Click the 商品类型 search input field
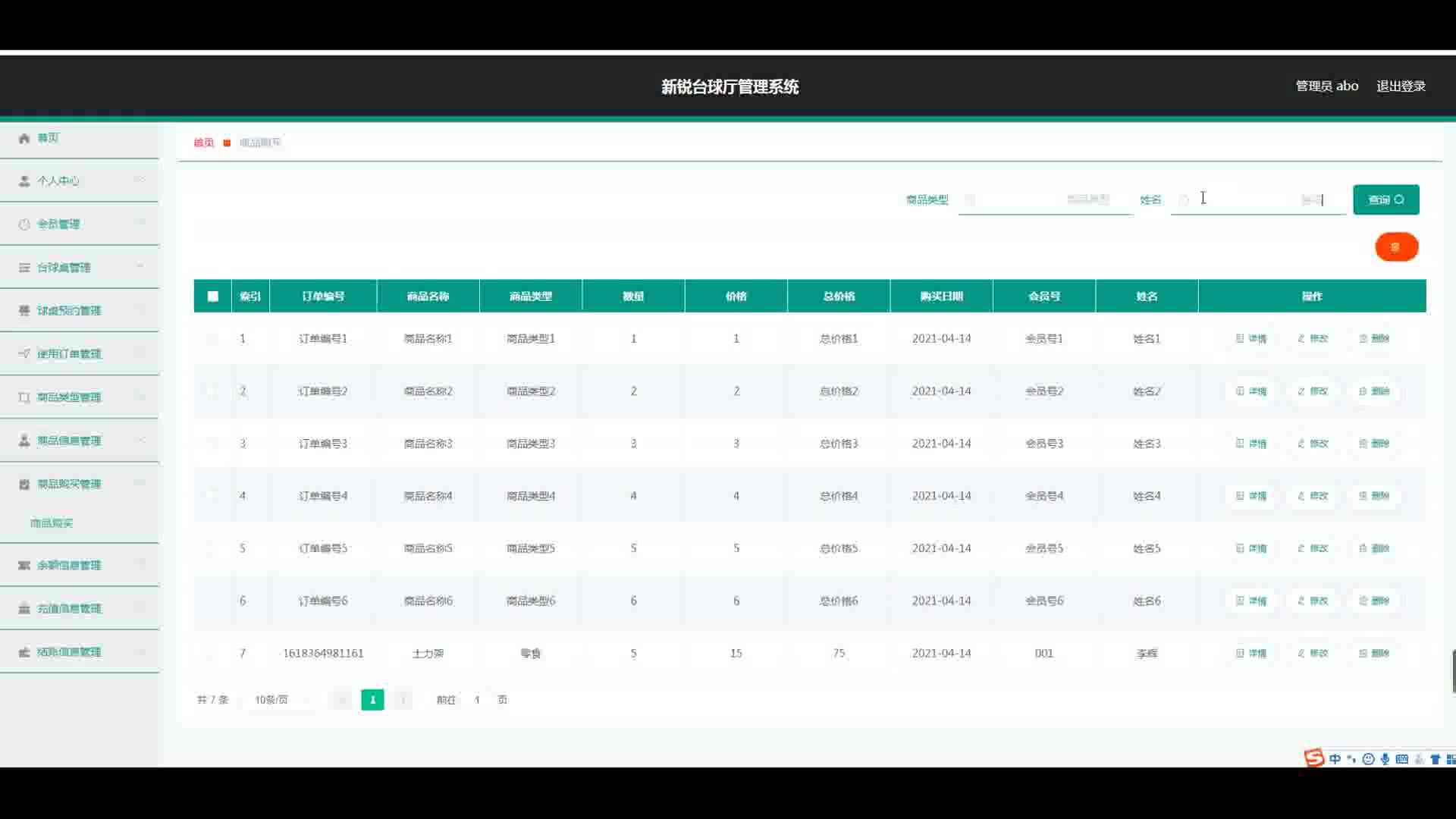 coord(1044,199)
